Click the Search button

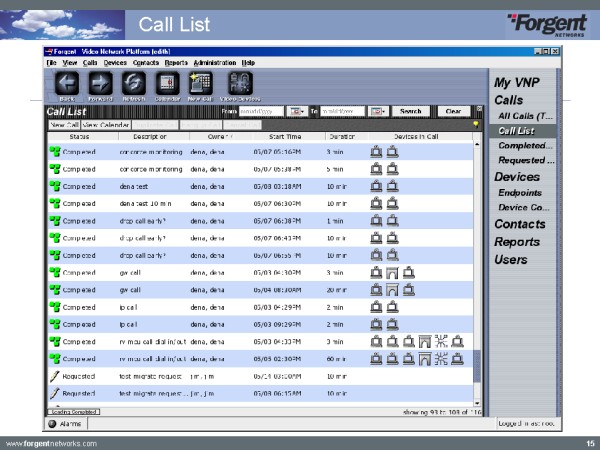click(411, 111)
